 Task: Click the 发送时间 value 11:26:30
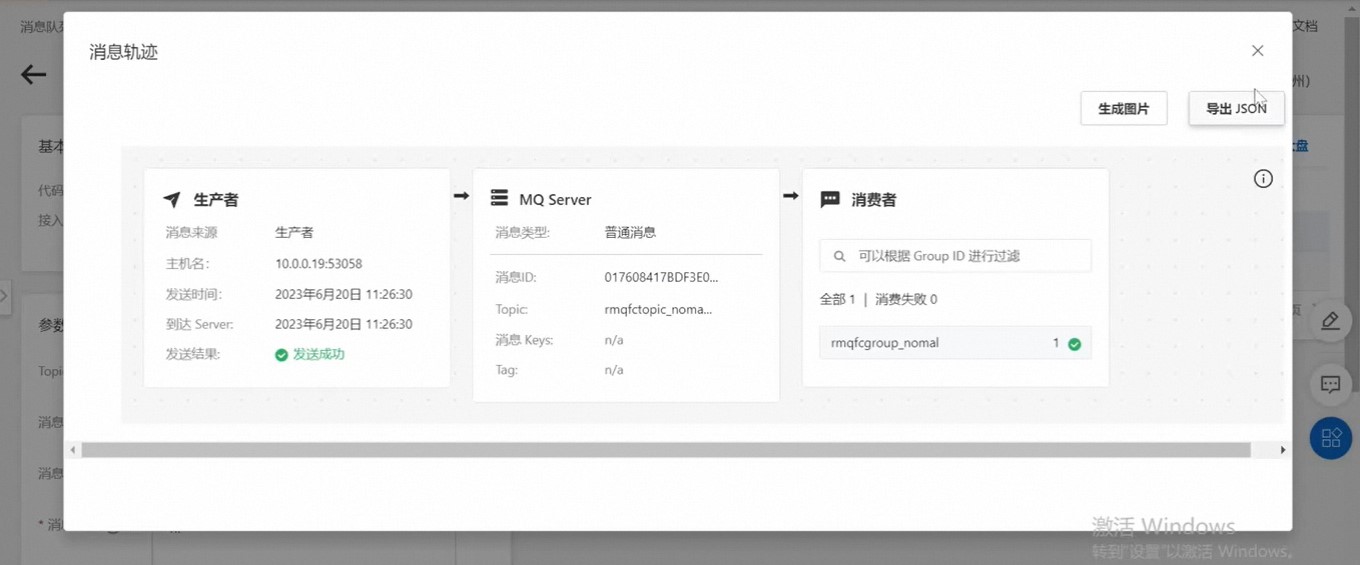point(343,295)
